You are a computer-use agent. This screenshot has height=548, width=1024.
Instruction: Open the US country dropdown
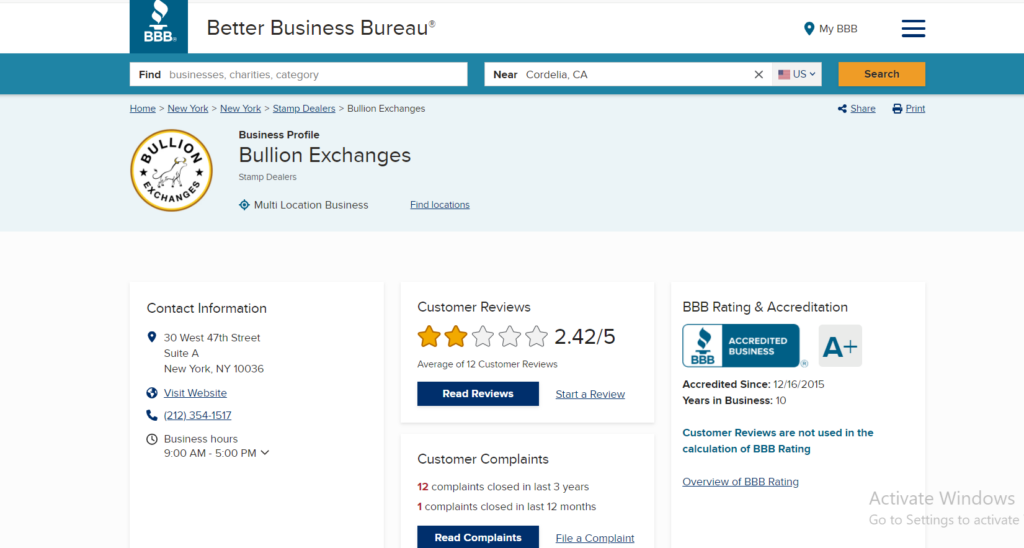[x=797, y=74]
